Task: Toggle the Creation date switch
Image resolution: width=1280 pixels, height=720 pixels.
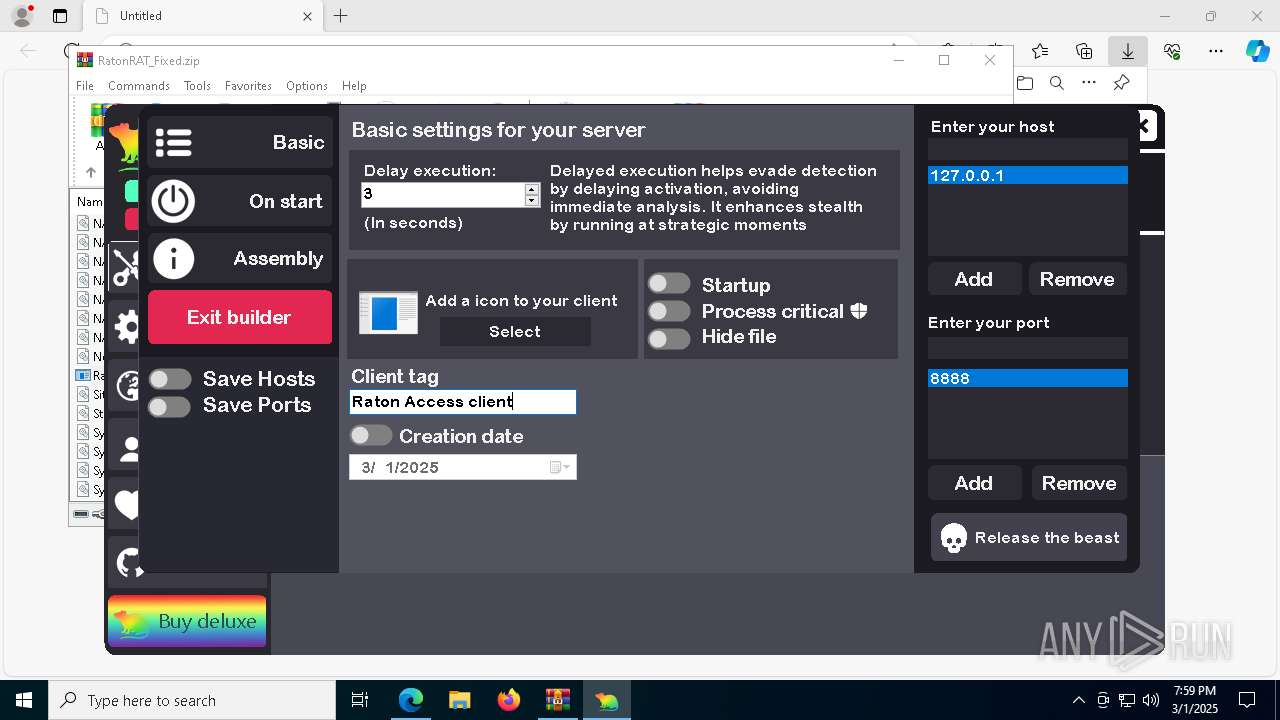Action: tap(371, 435)
